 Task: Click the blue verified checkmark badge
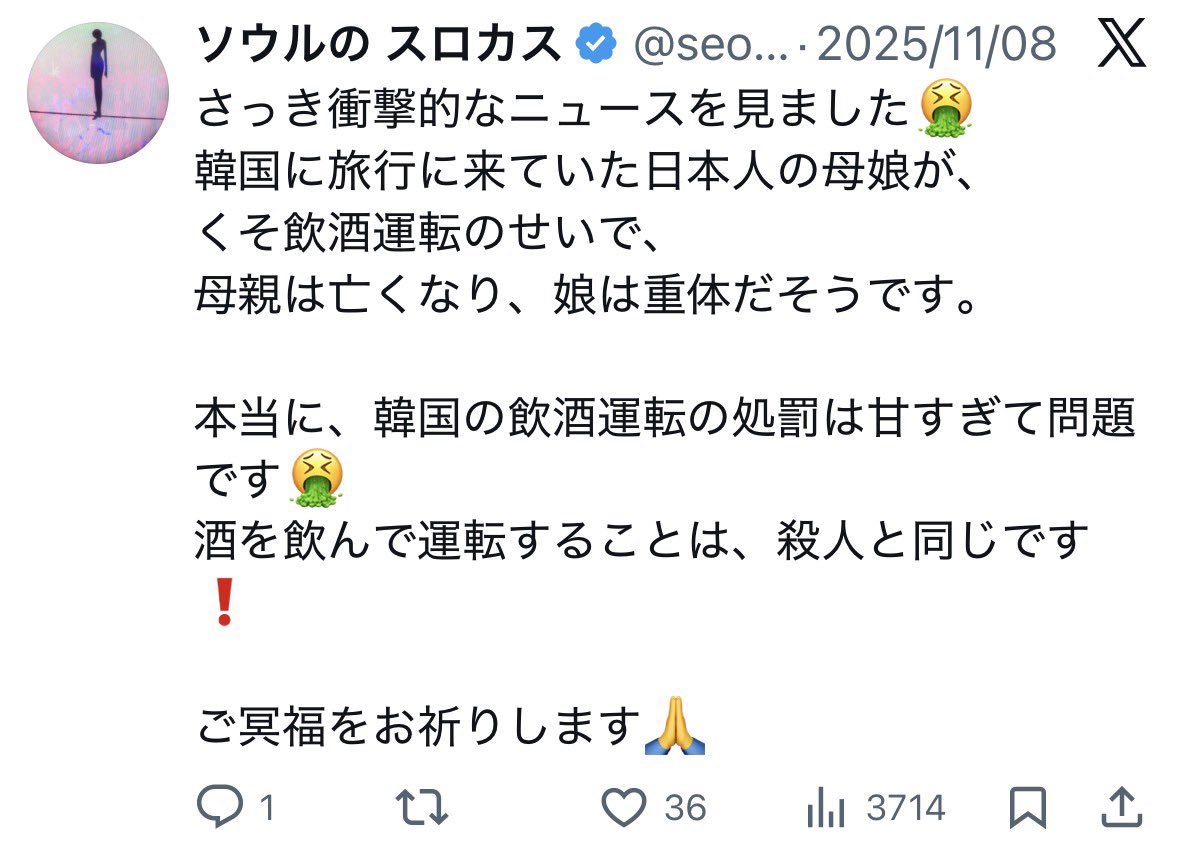596,43
